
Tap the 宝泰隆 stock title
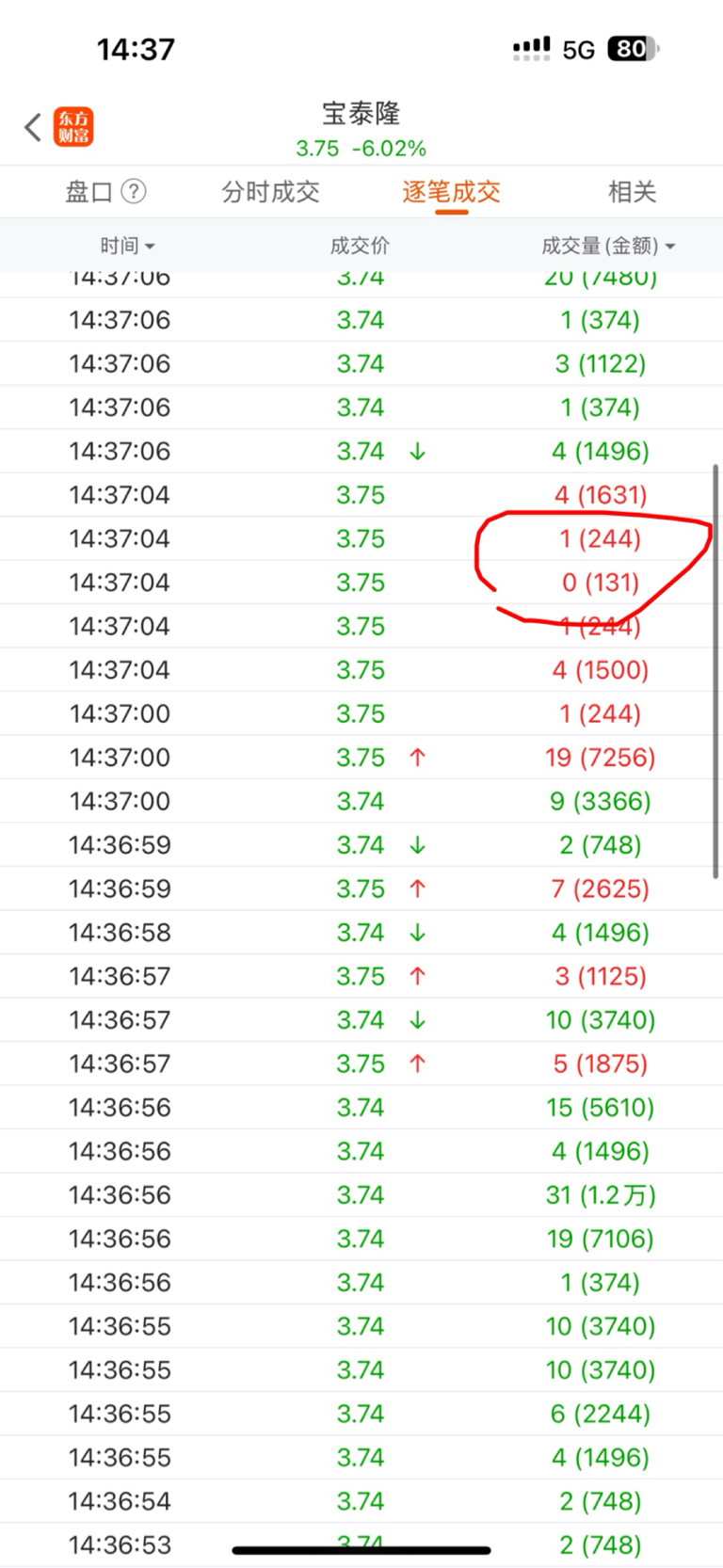[361, 114]
